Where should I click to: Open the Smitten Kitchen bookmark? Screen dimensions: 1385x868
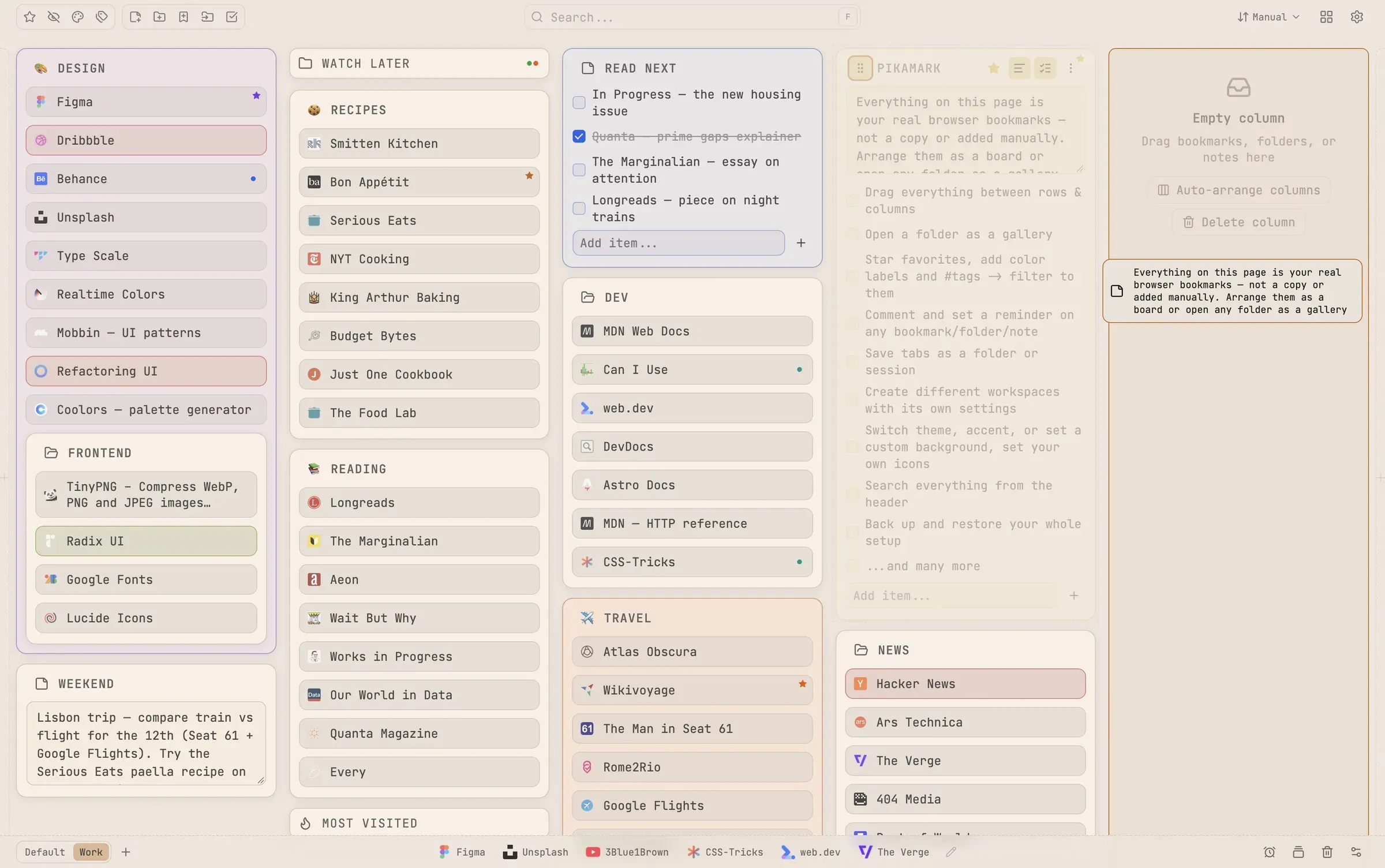(x=420, y=143)
